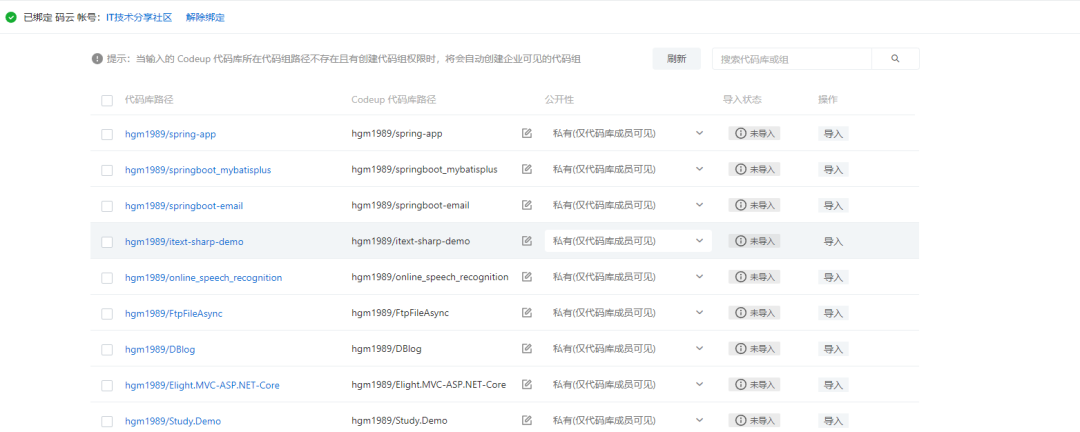Open the hgm1989/Study.Demo repository link
Viewport: 1080px width, 432px height.
173,421
